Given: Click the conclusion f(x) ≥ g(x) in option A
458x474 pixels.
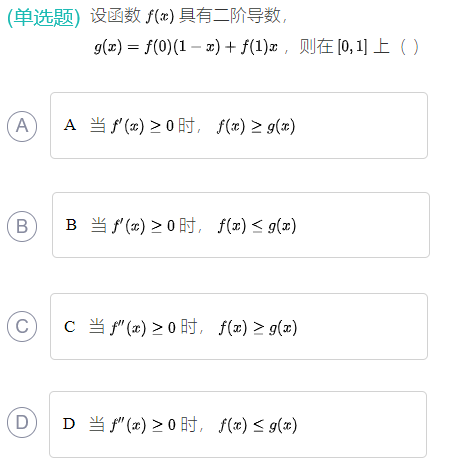Looking at the screenshot, I should tap(256, 126).
